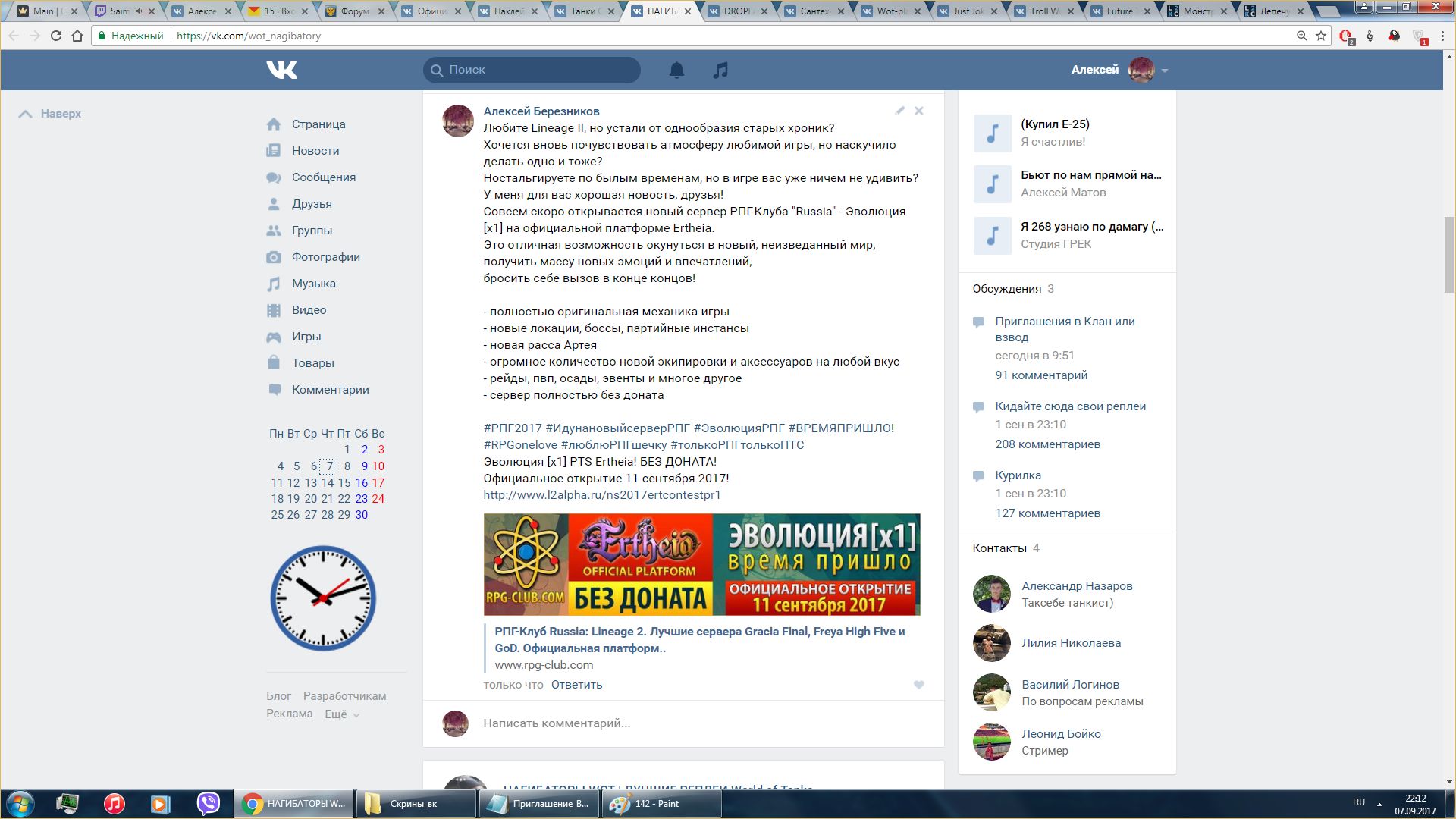Like the comment with heart icon
The height and width of the screenshot is (819, 1456).
coord(919,685)
